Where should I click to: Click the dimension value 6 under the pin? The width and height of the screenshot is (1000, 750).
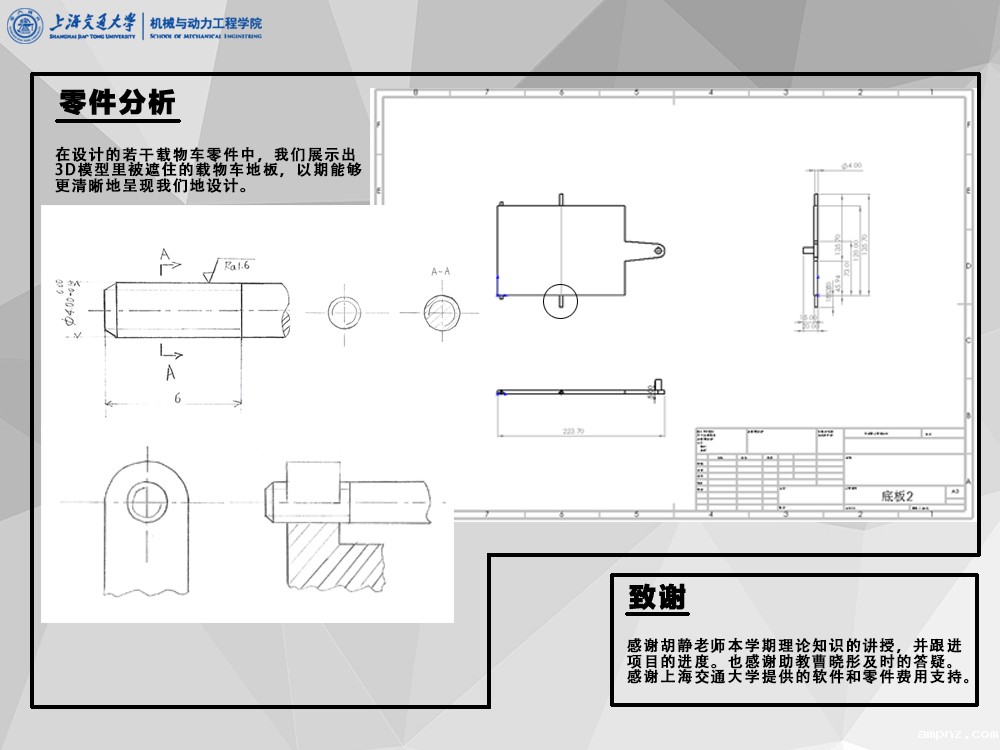pos(176,397)
